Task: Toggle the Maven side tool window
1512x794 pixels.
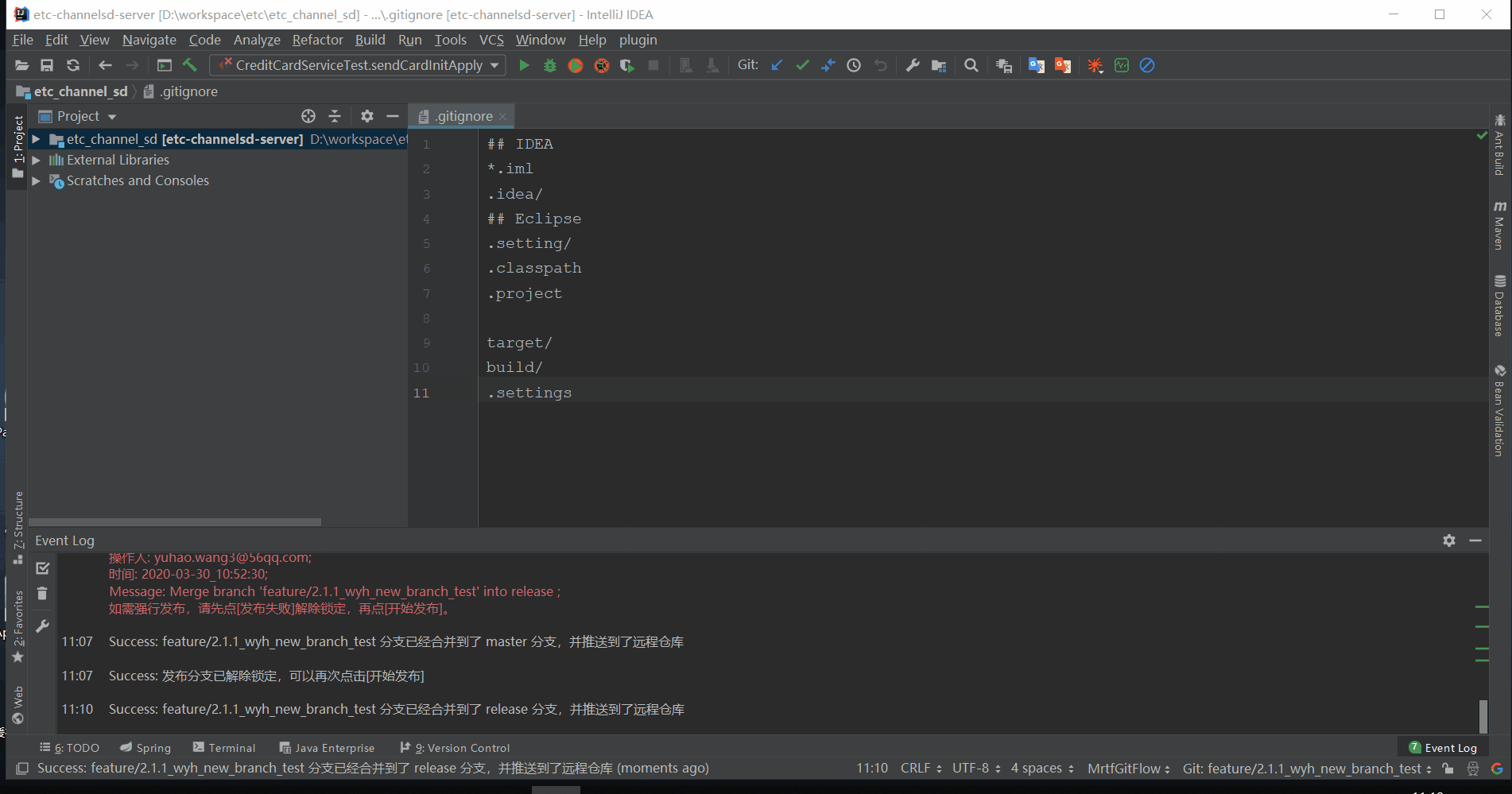Action: click(x=1500, y=225)
